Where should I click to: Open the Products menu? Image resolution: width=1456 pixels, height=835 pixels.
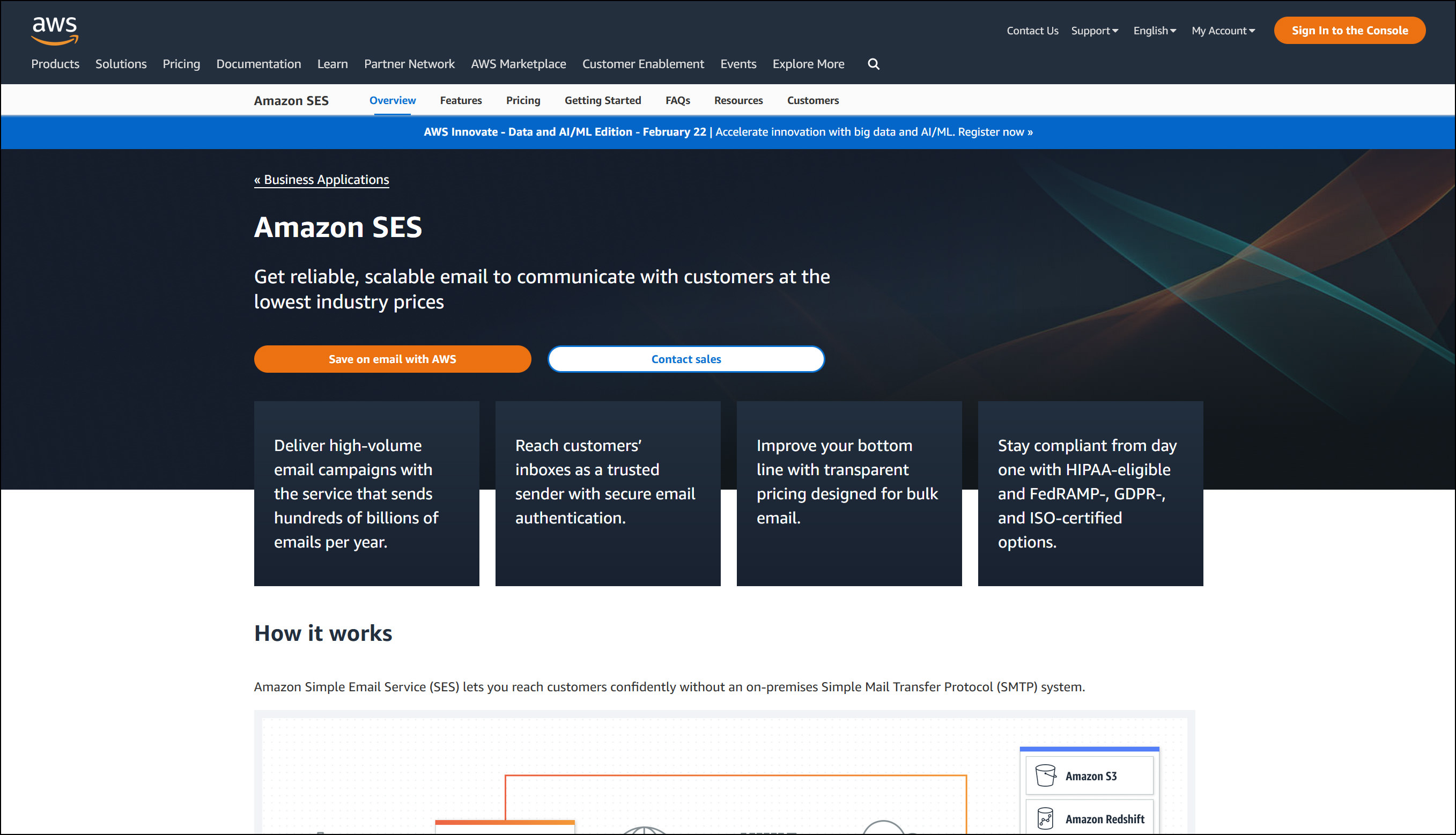click(55, 64)
